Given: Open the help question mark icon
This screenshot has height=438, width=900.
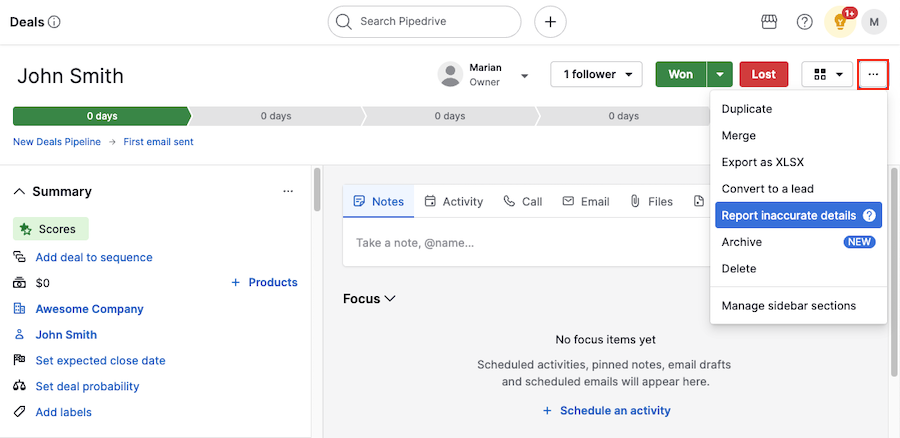Looking at the screenshot, I should tap(804, 21).
